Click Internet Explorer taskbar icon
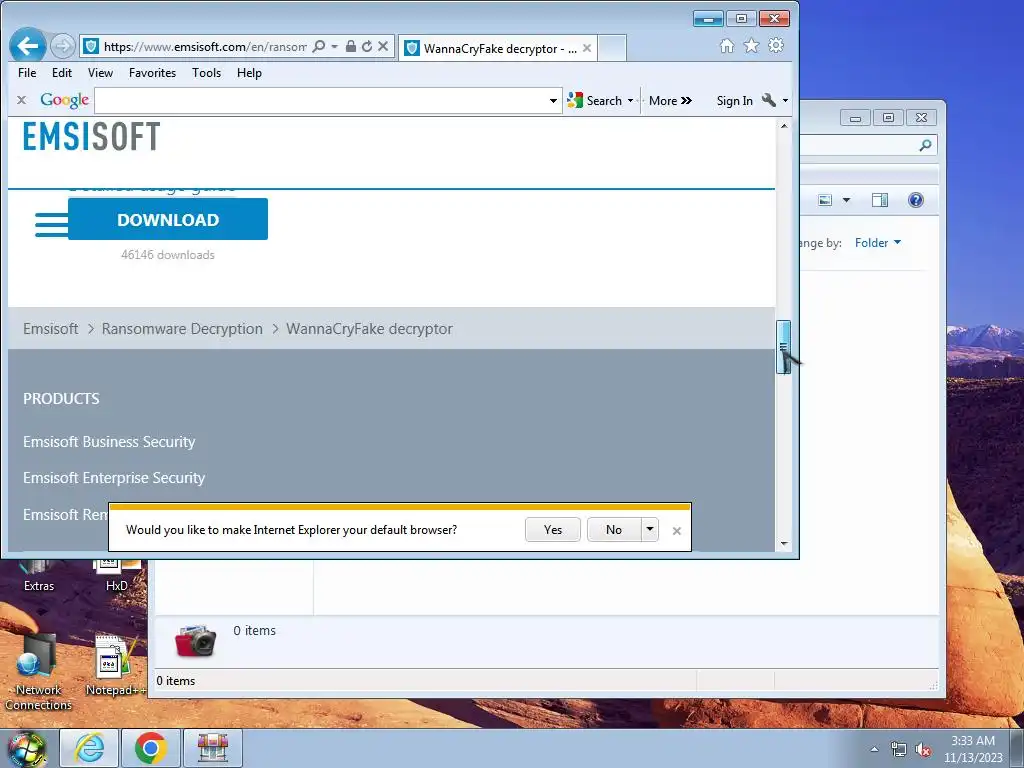Image resolution: width=1024 pixels, height=768 pixels. coord(89,748)
